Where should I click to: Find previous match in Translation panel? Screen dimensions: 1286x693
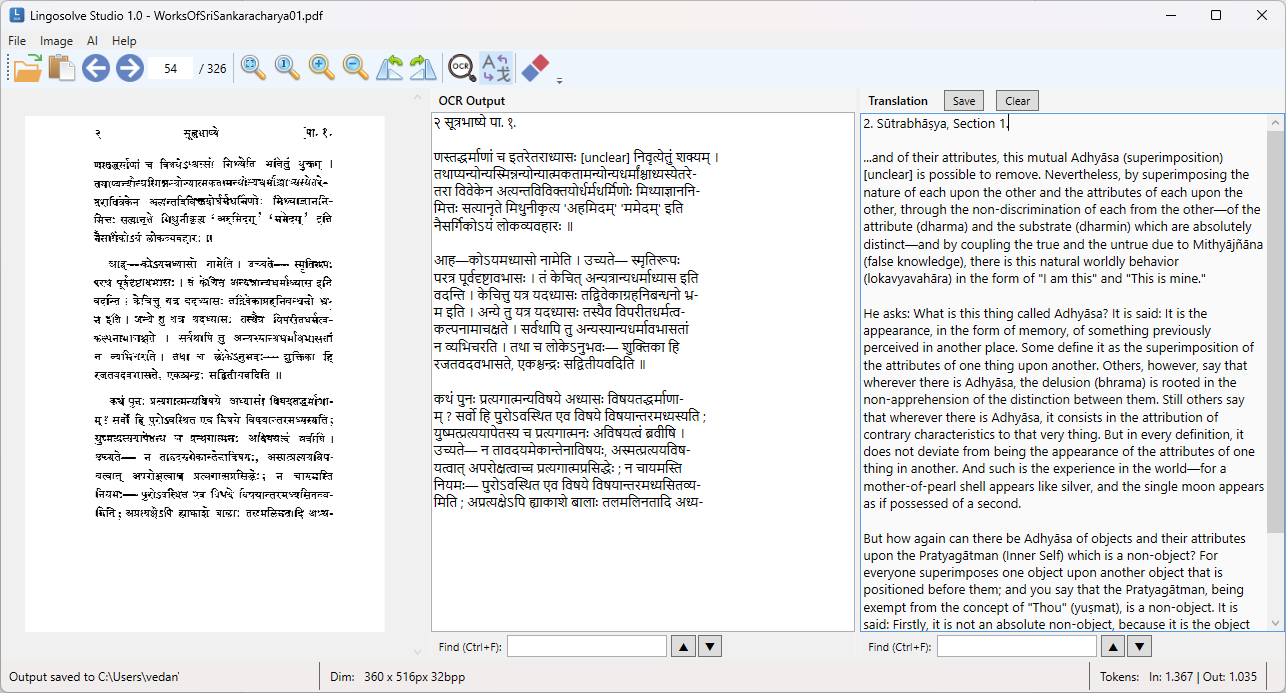point(1113,646)
